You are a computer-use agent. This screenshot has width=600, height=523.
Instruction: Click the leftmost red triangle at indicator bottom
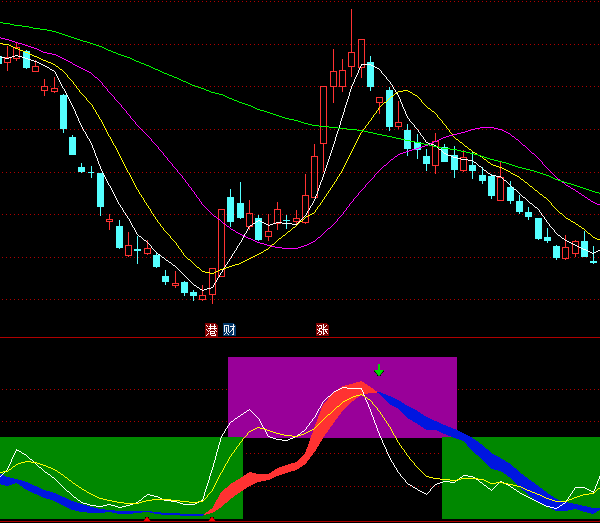pyautogui.click(x=147, y=519)
